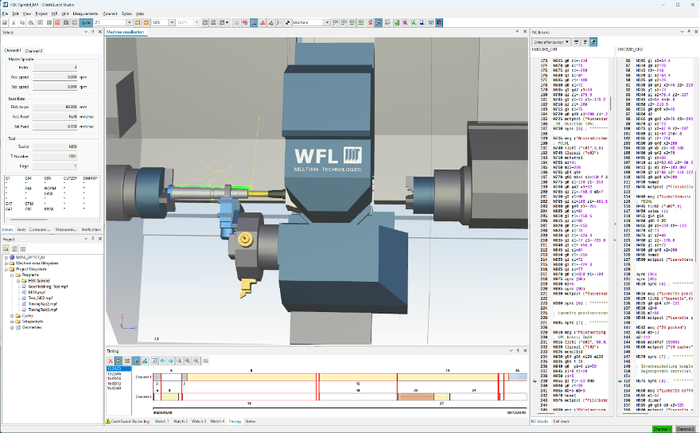This screenshot has height=433, width=700.
Task: Toggle the Auto mode button in toolbar
Action: 86,21
